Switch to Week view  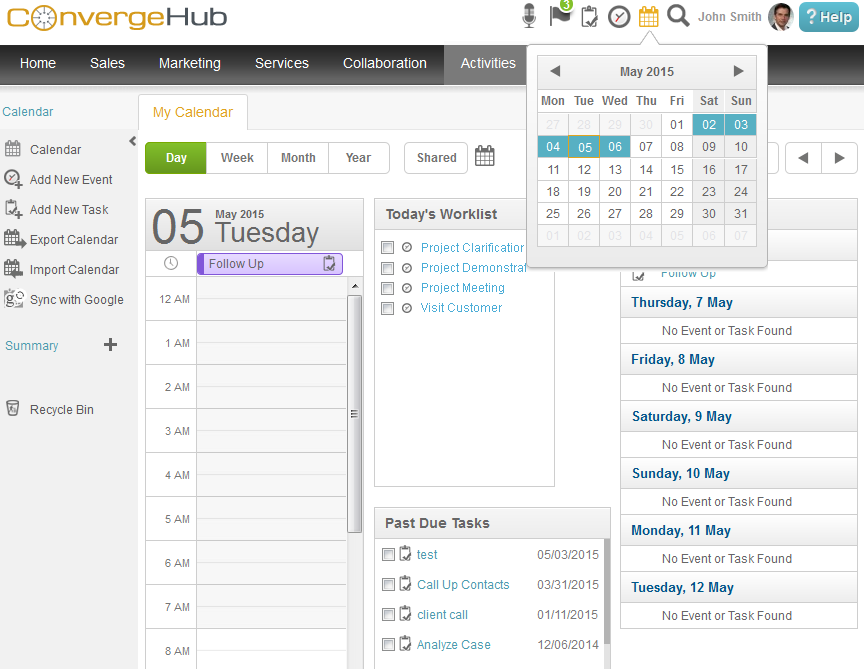click(237, 158)
